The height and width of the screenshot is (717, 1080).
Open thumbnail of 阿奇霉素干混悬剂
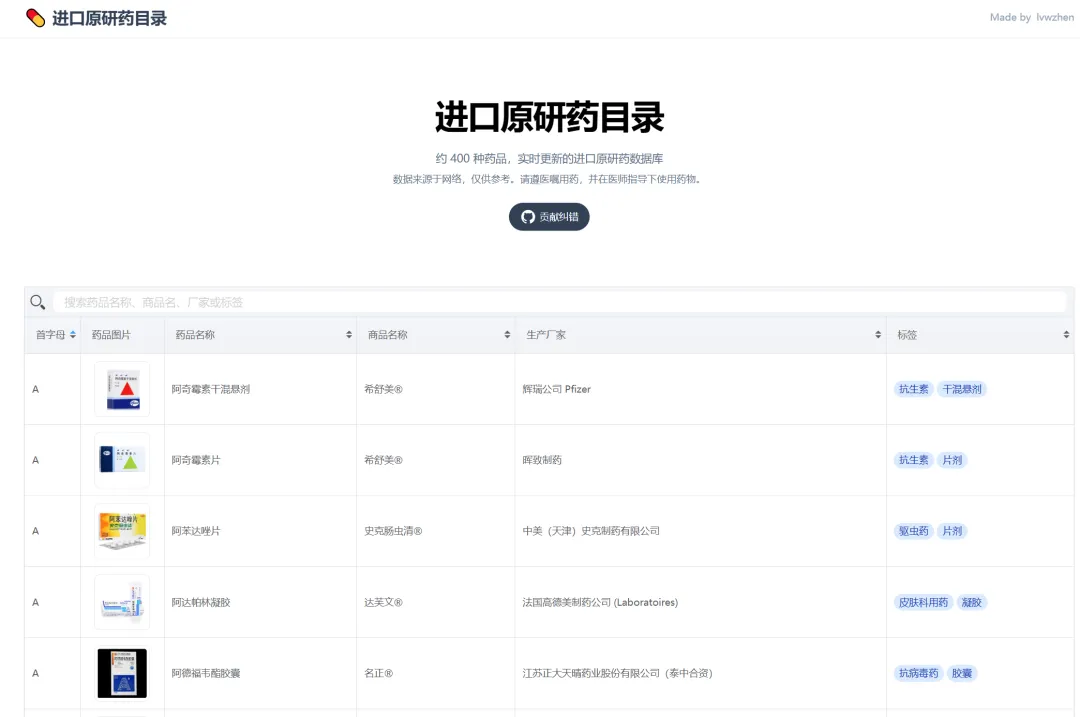pos(122,389)
